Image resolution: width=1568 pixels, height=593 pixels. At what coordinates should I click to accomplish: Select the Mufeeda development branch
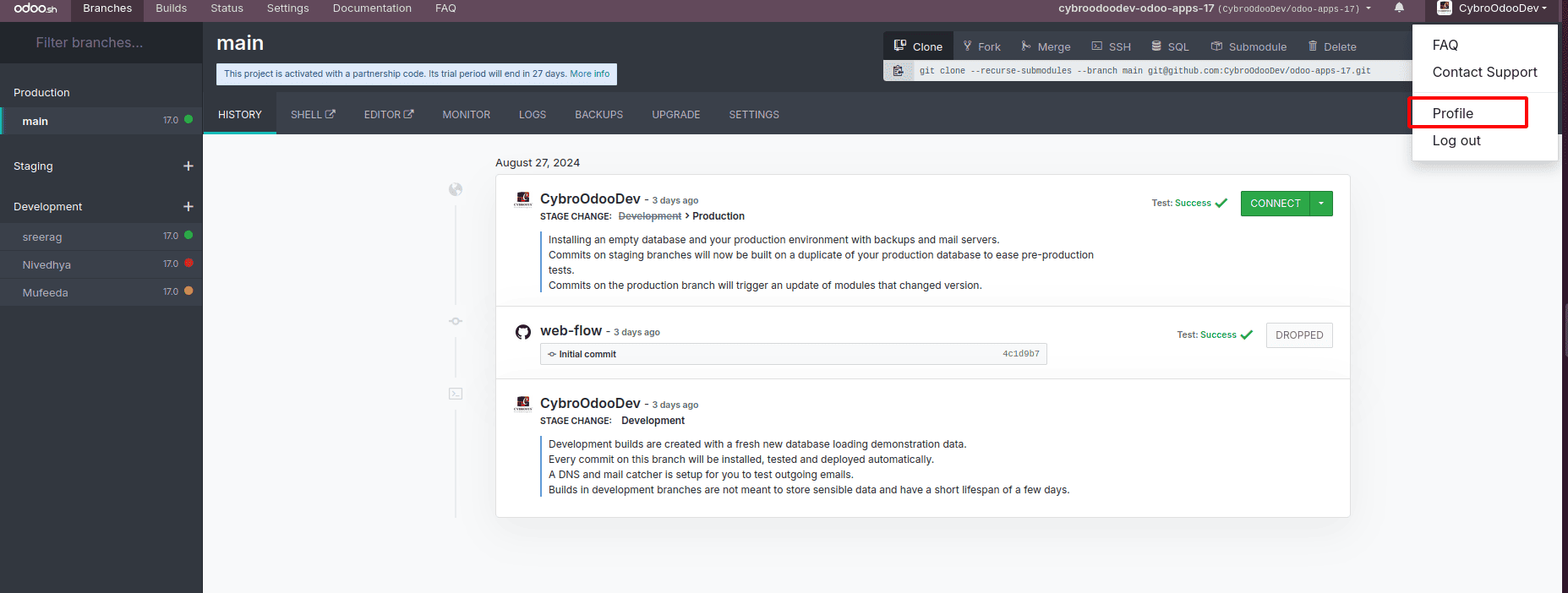click(x=101, y=292)
